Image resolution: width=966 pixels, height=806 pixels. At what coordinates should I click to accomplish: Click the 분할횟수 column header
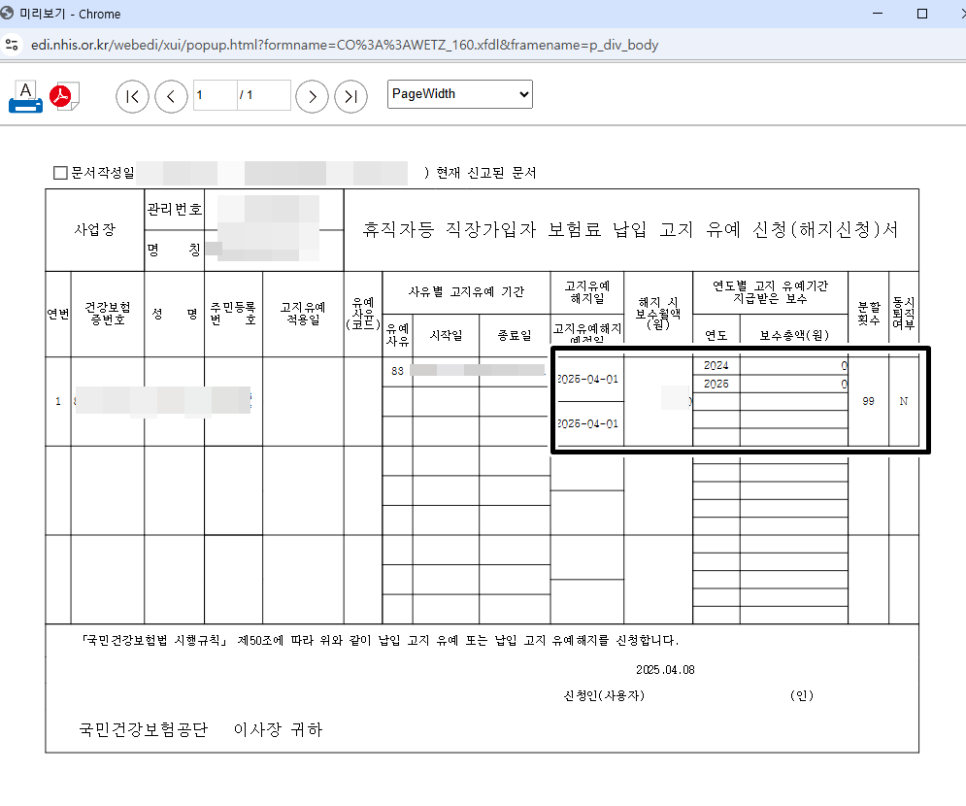[869, 314]
